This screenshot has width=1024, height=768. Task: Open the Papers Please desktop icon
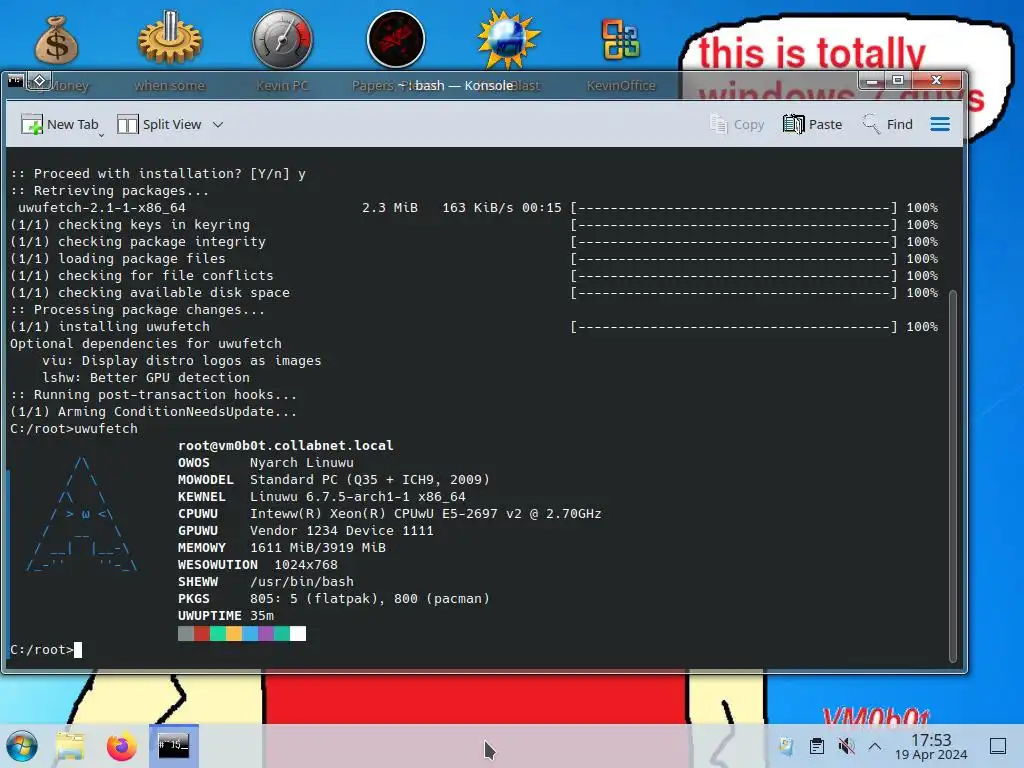point(396,39)
